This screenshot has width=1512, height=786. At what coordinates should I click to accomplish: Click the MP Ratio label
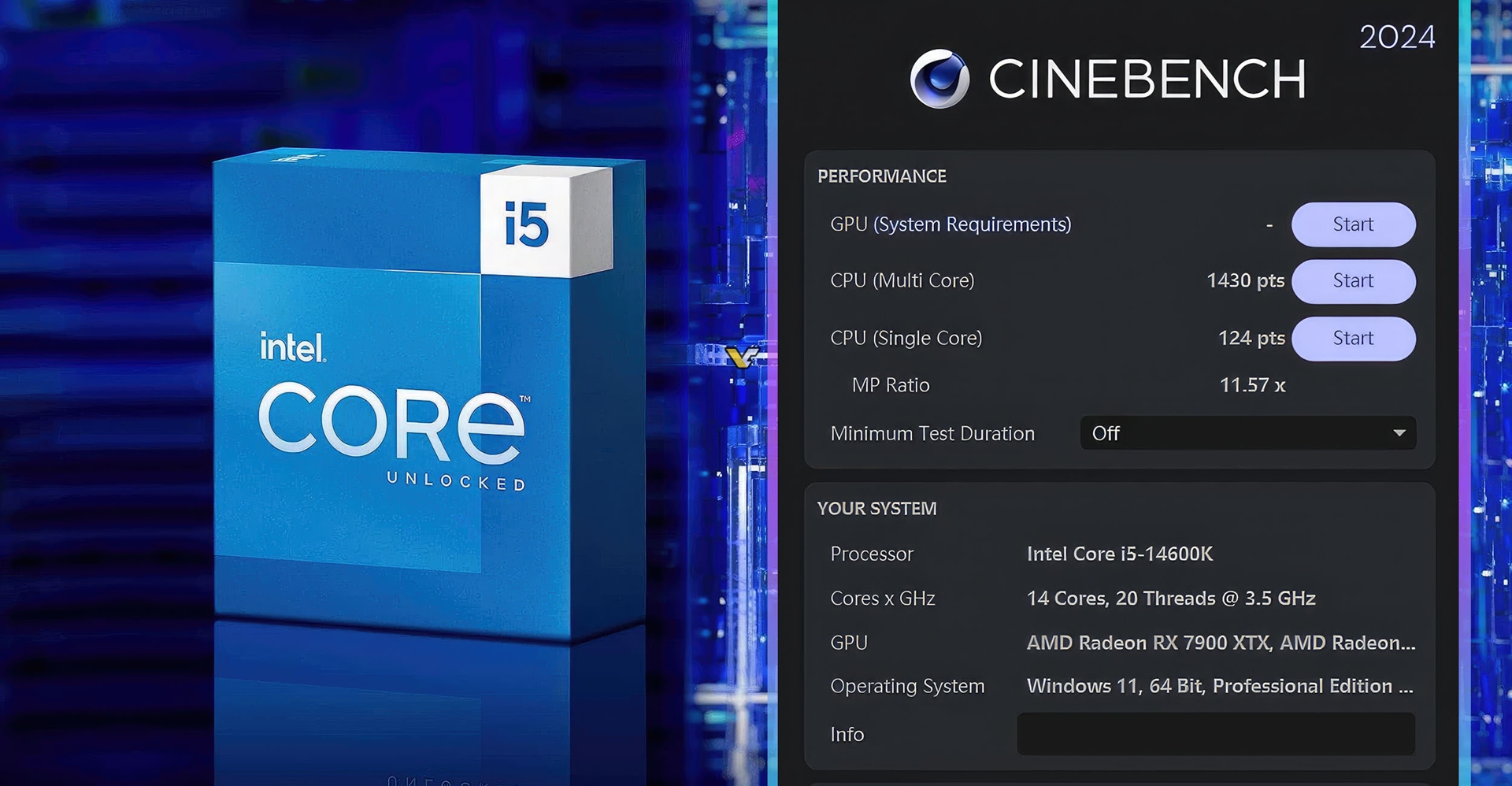[891, 385]
